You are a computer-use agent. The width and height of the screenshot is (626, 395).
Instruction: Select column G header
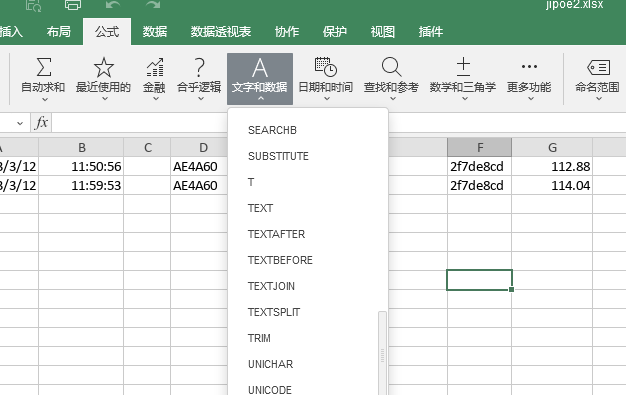[552, 147]
